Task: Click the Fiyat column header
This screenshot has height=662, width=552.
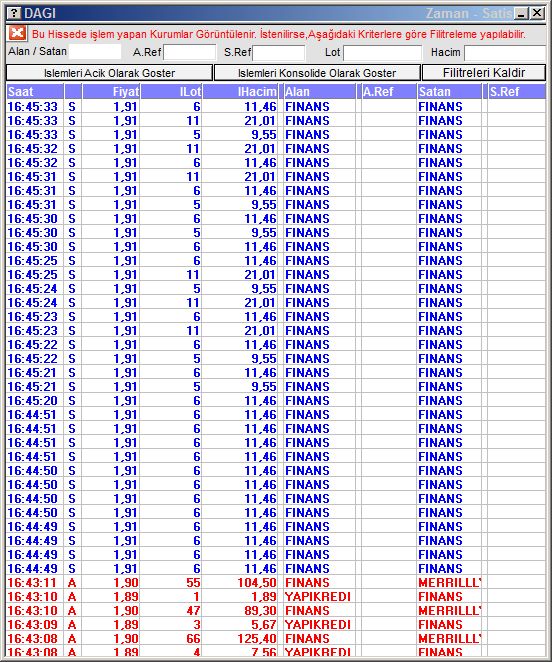Action: (x=111, y=92)
